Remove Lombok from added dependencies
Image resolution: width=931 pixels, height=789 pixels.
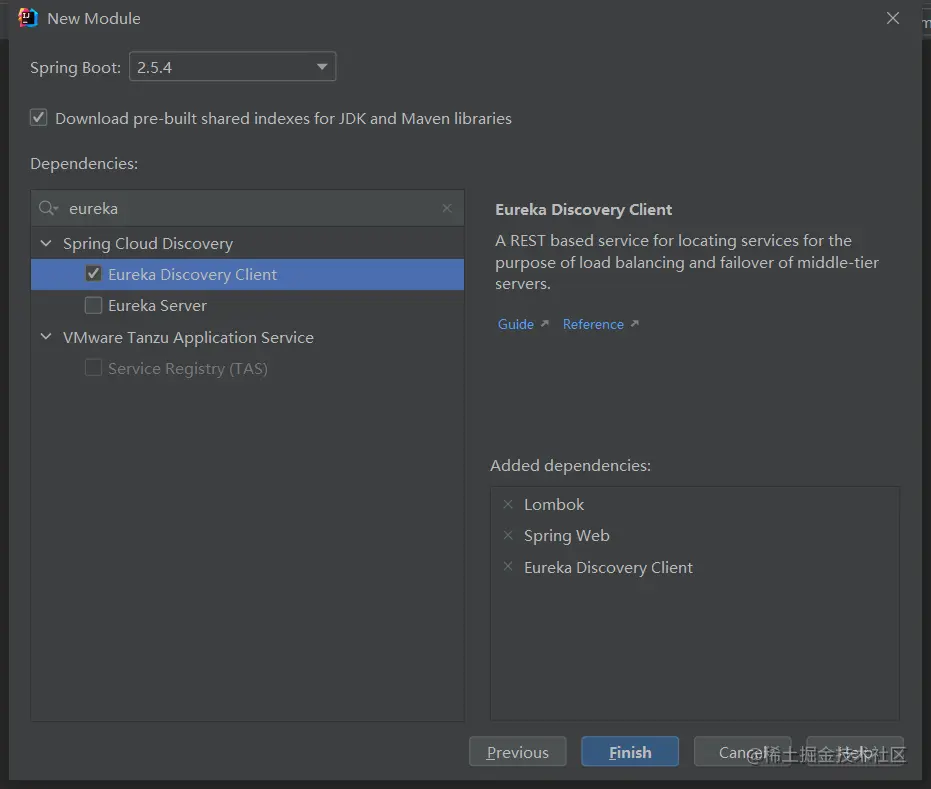point(508,505)
